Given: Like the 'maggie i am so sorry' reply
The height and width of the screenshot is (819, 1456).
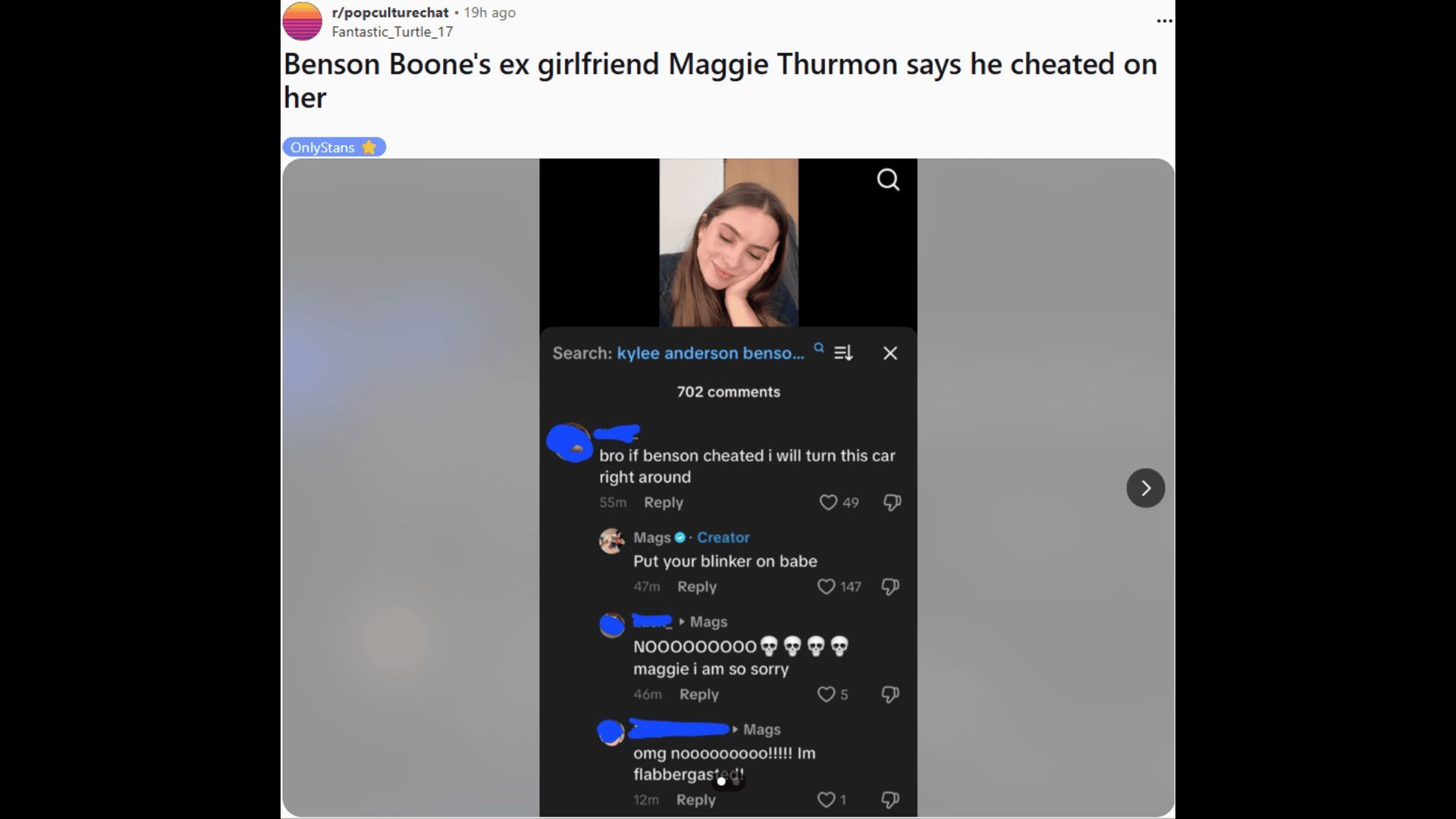Looking at the screenshot, I should (826, 694).
